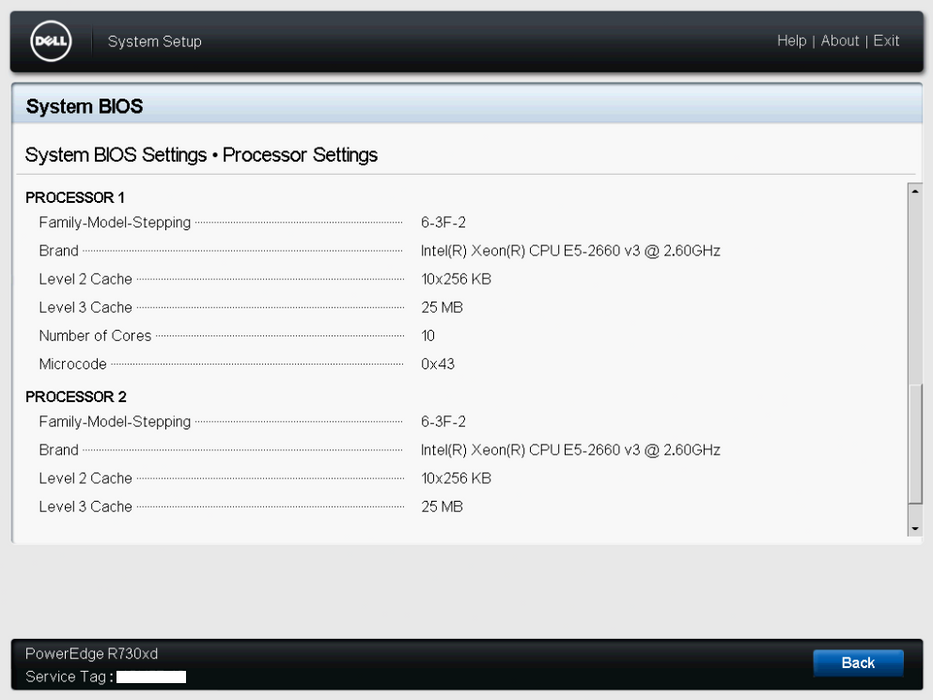Click the scrollbar down arrow
This screenshot has width=933, height=700.
(915, 529)
